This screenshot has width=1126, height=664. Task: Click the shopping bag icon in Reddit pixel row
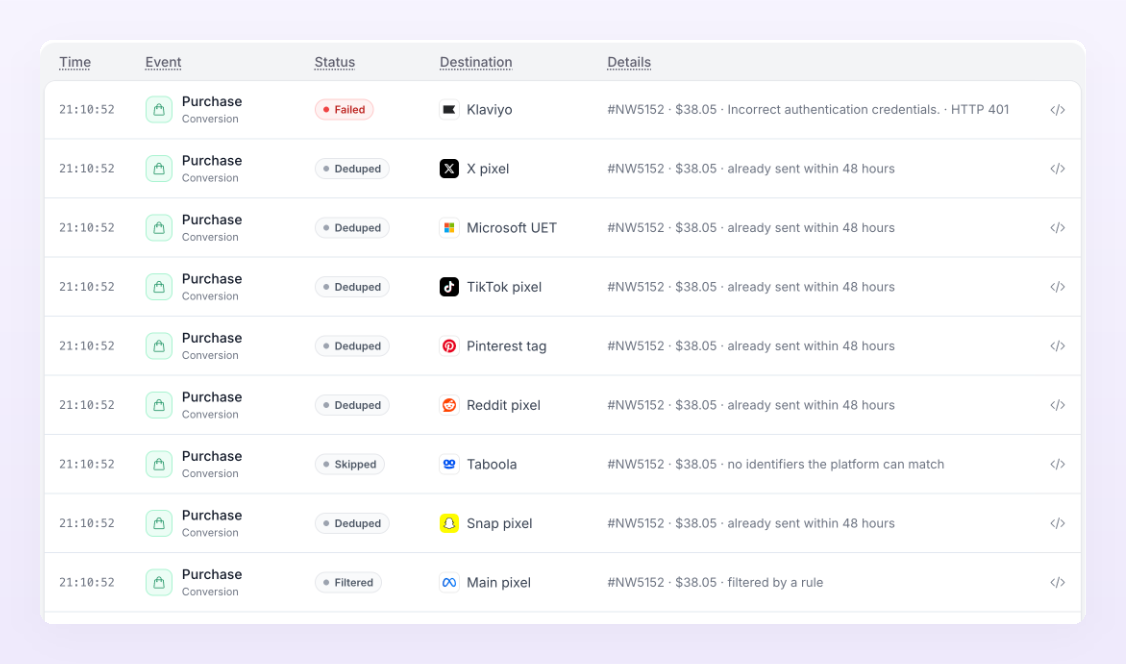click(x=159, y=405)
